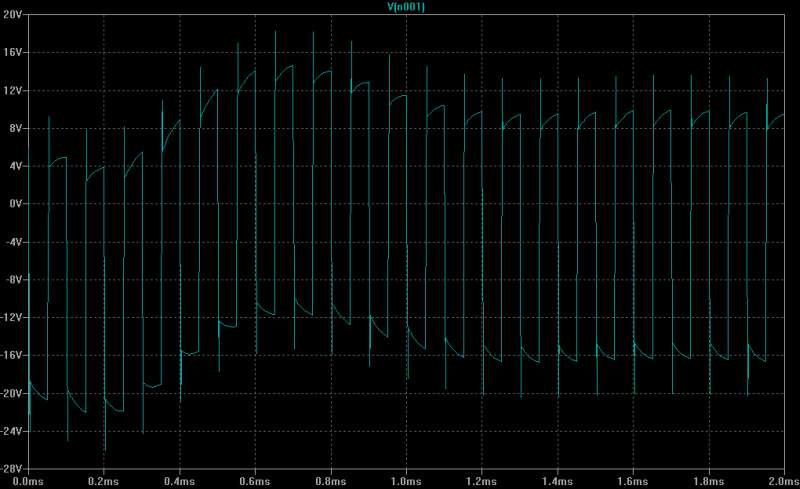The height and width of the screenshot is (489, 800).
Task: Click the 1.4ms time axis label
Action: coord(558,481)
